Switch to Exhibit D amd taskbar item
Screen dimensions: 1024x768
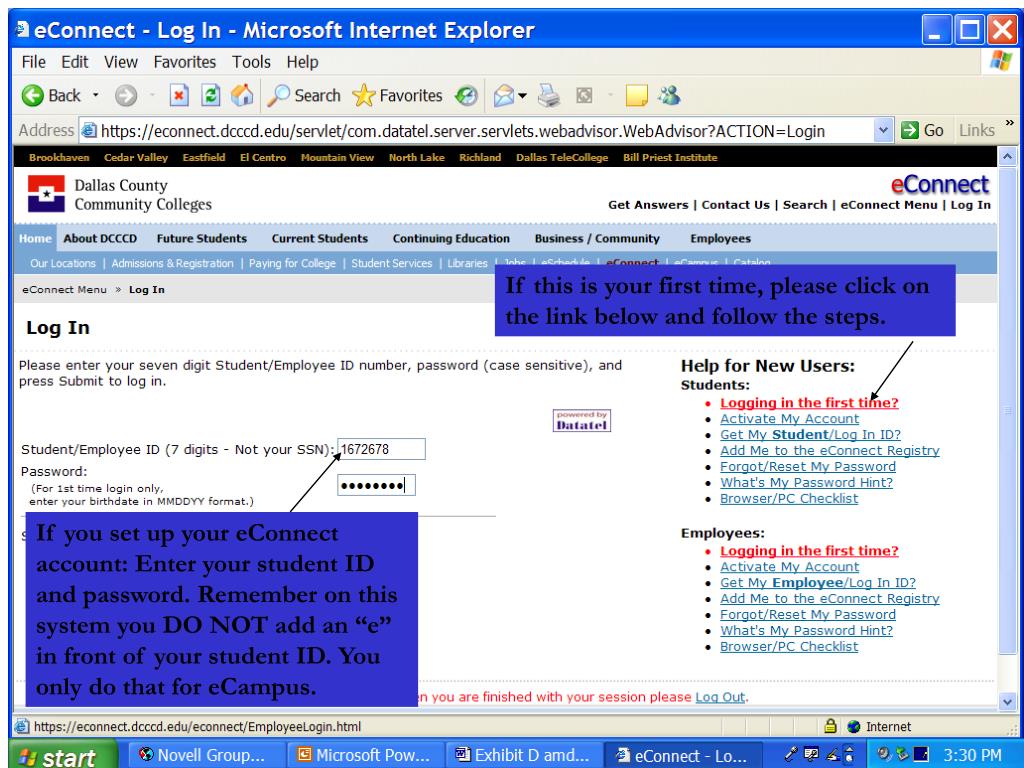tap(522, 756)
